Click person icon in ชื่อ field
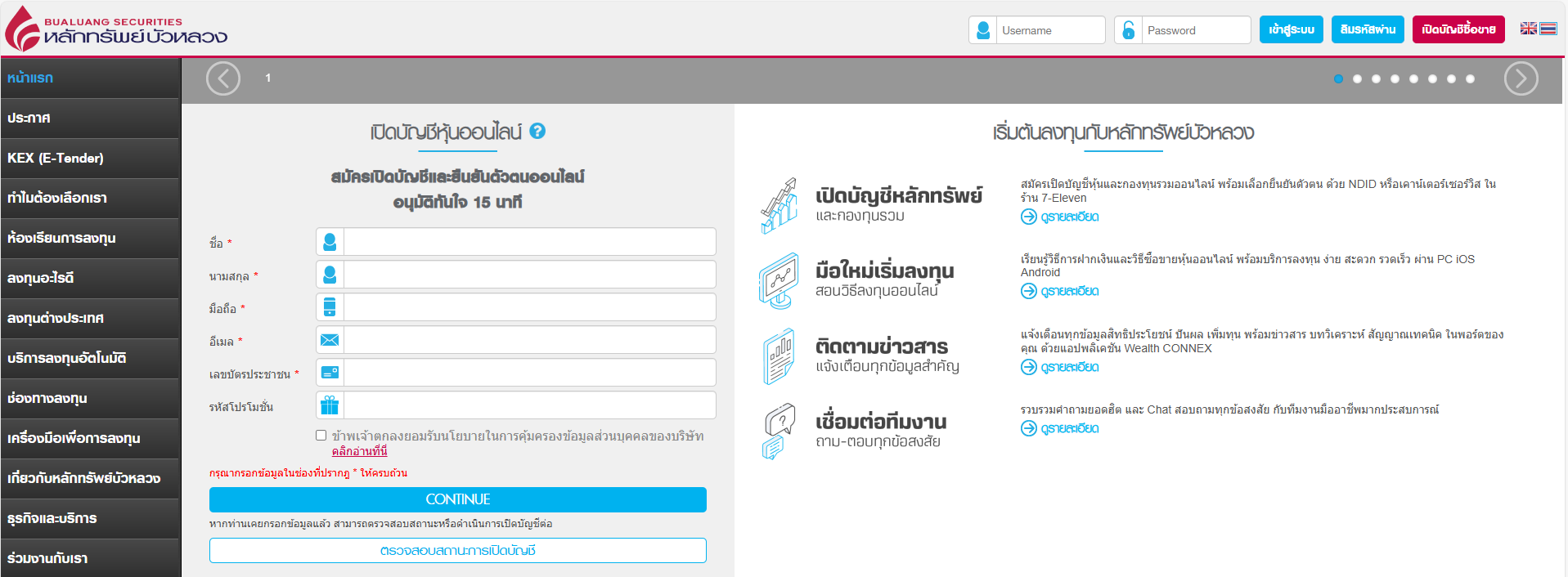 point(330,242)
